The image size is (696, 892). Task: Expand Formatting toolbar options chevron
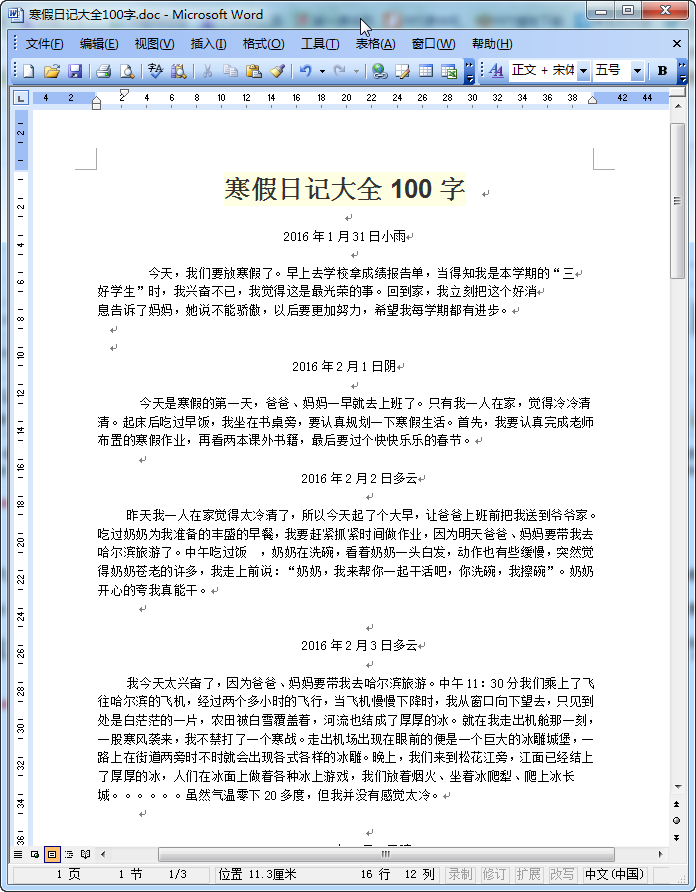coord(682,71)
